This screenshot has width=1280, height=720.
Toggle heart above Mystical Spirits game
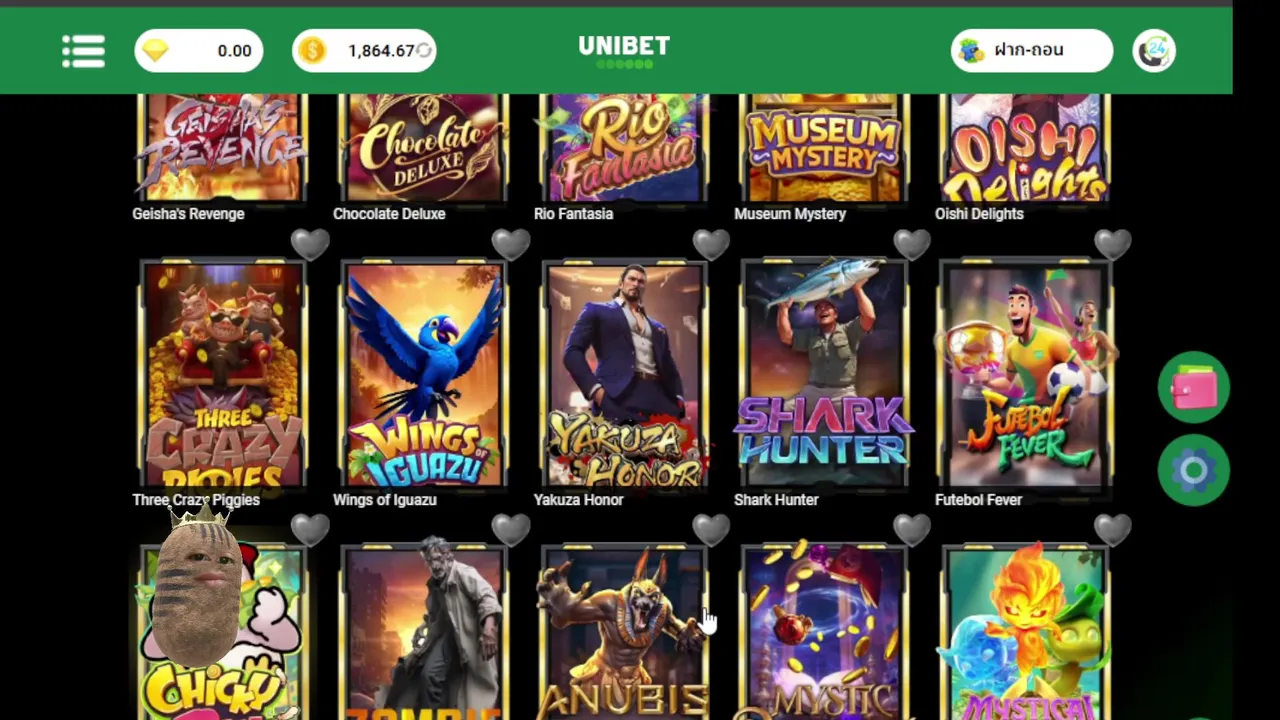[1112, 530]
